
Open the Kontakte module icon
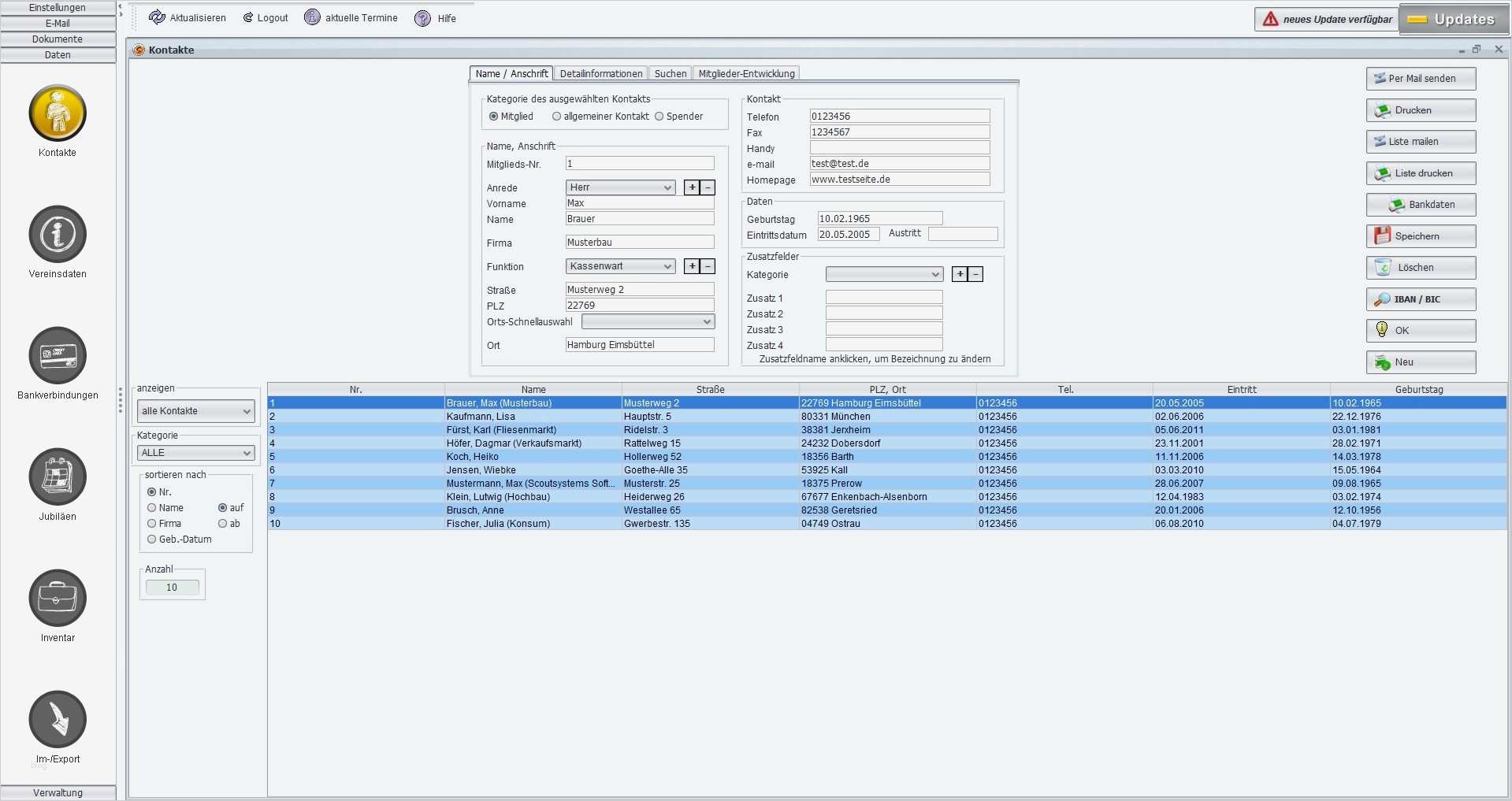58,113
